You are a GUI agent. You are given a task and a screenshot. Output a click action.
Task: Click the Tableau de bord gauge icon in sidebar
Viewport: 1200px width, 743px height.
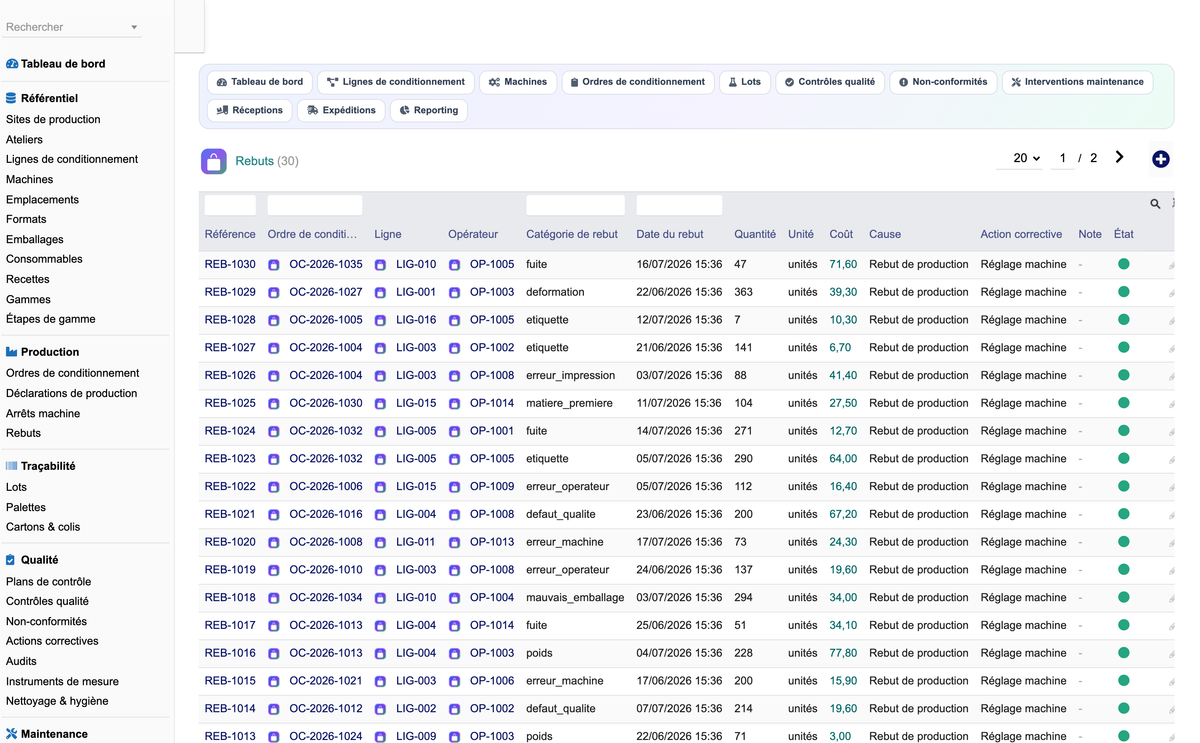pyautogui.click(x=12, y=64)
